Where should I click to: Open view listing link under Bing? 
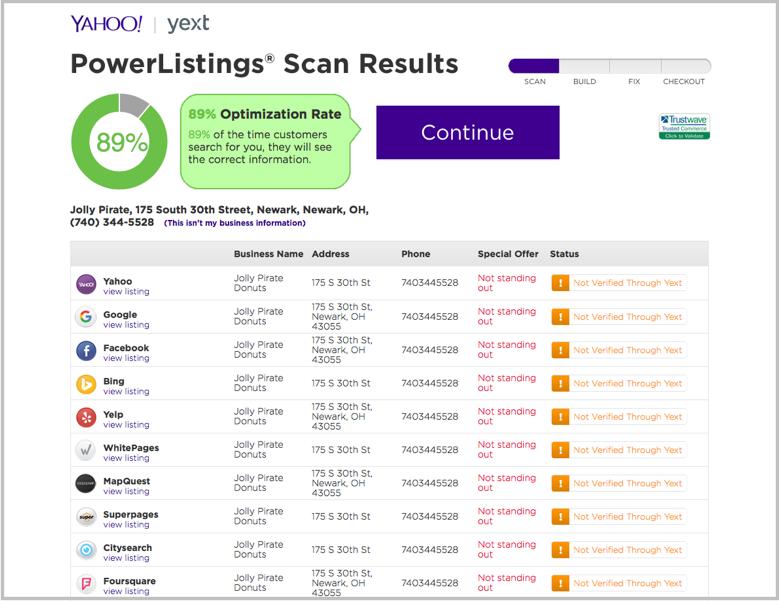(x=126, y=391)
